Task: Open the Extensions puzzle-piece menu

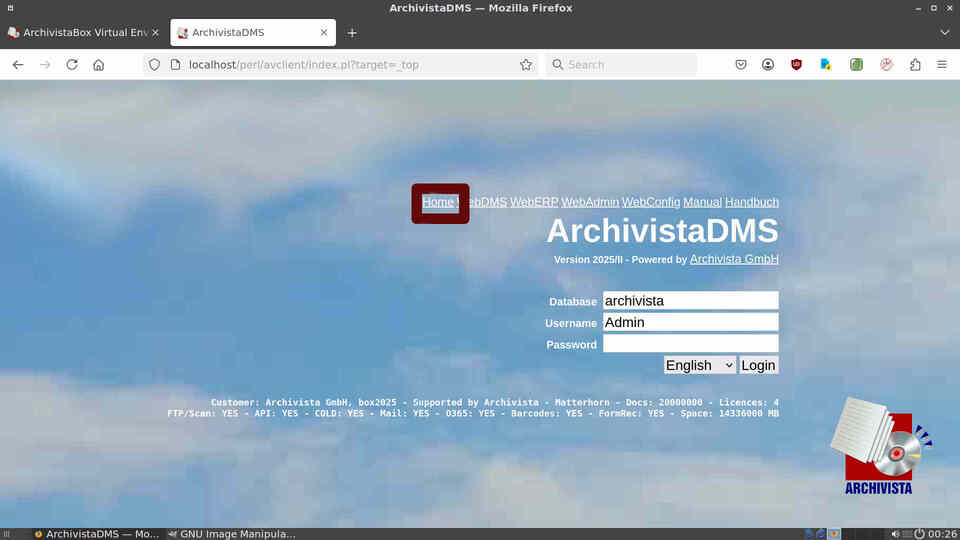Action: tap(915, 65)
